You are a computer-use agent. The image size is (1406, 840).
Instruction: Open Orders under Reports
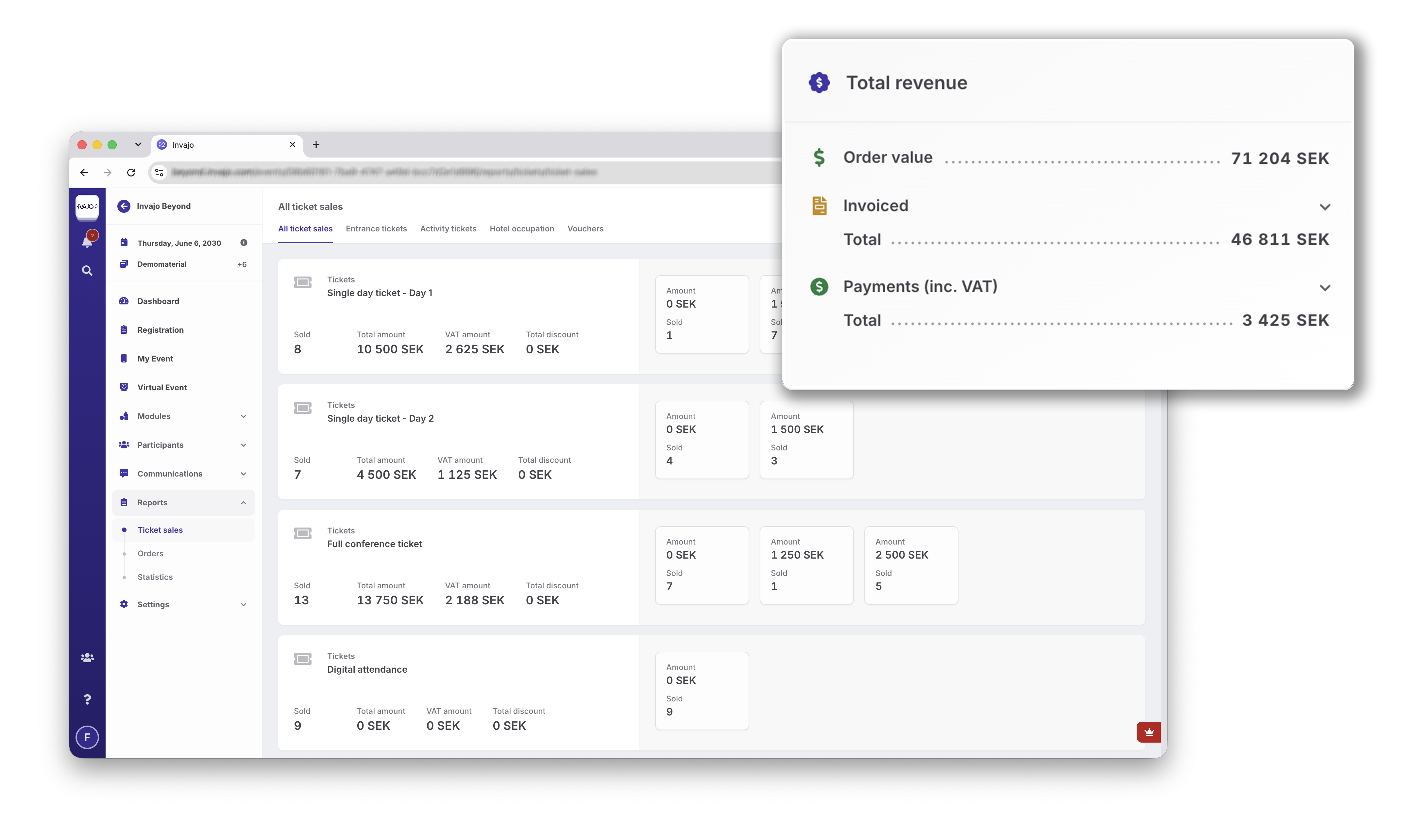[x=150, y=554]
